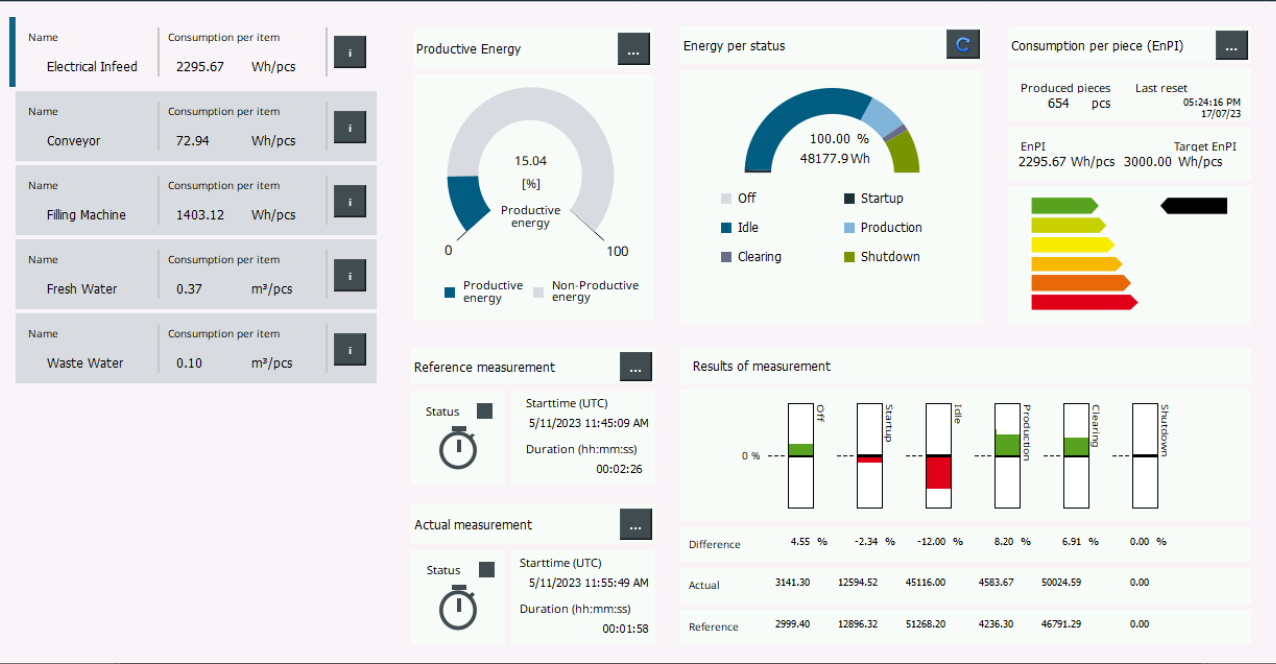Click the produced pieces value 654
The width and height of the screenshot is (1276, 664).
(1058, 103)
